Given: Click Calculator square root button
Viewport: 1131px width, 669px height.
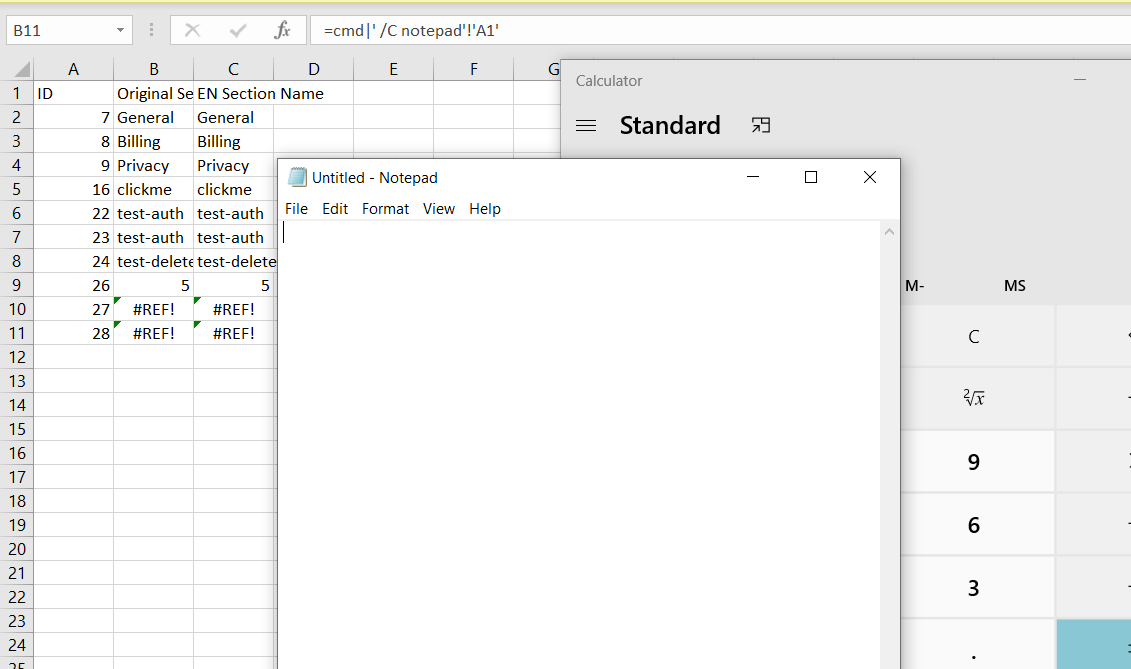Looking at the screenshot, I should click(974, 398).
